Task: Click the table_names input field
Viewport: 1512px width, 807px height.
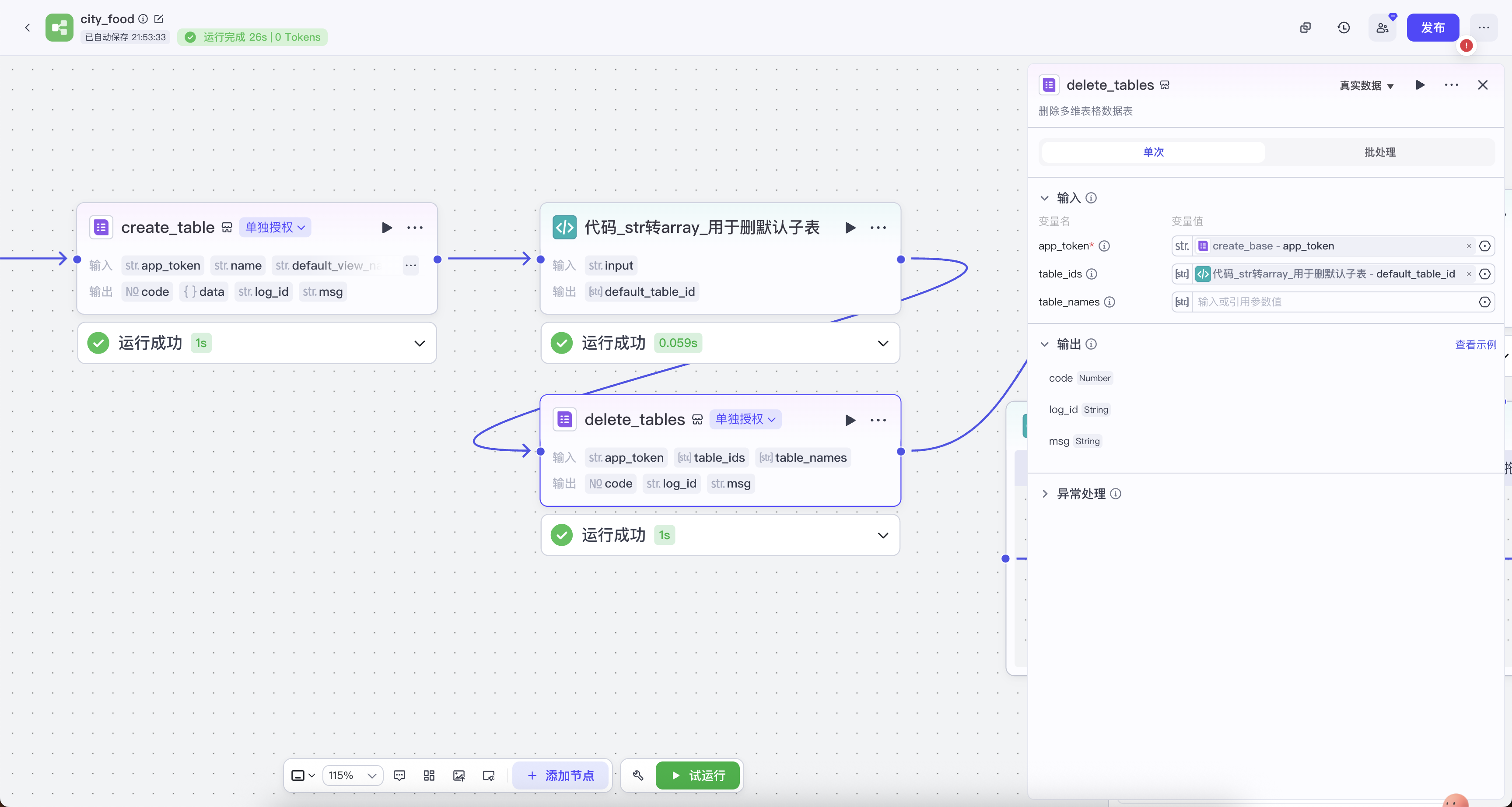Action: 1332,302
